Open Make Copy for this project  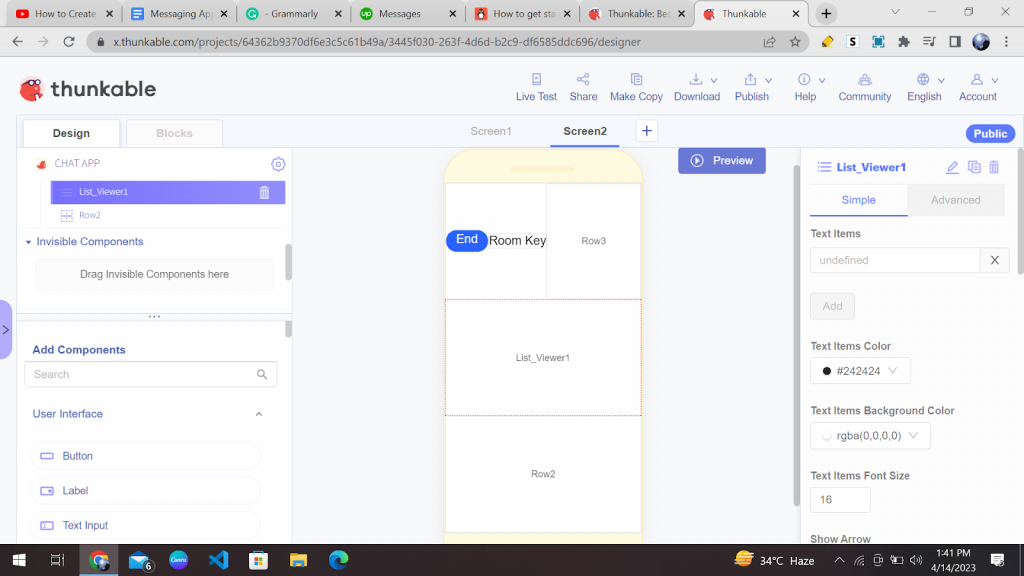(x=636, y=86)
